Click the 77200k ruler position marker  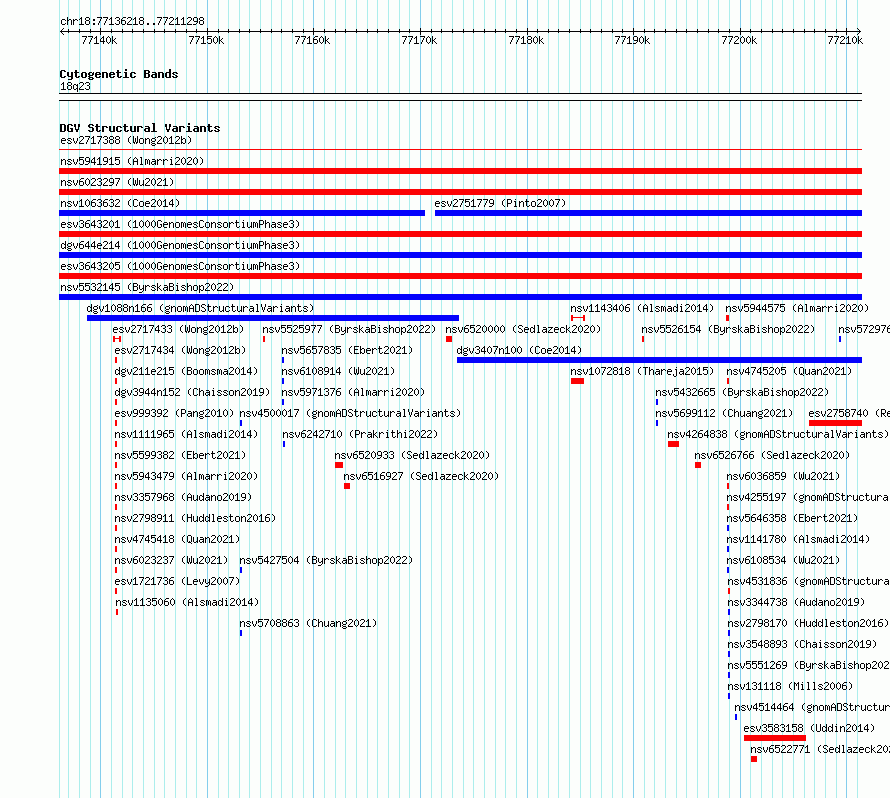pyautogui.click(x=739, y=40)
